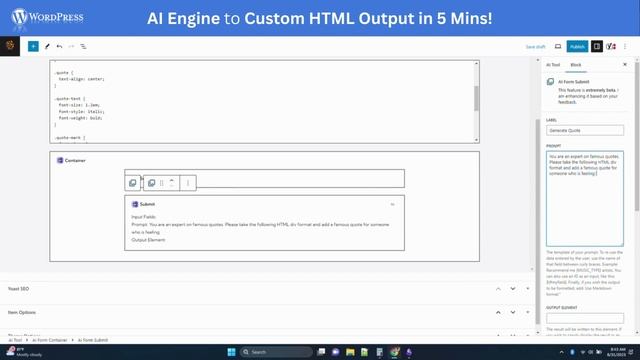Click the Container block label

[75, 160]
